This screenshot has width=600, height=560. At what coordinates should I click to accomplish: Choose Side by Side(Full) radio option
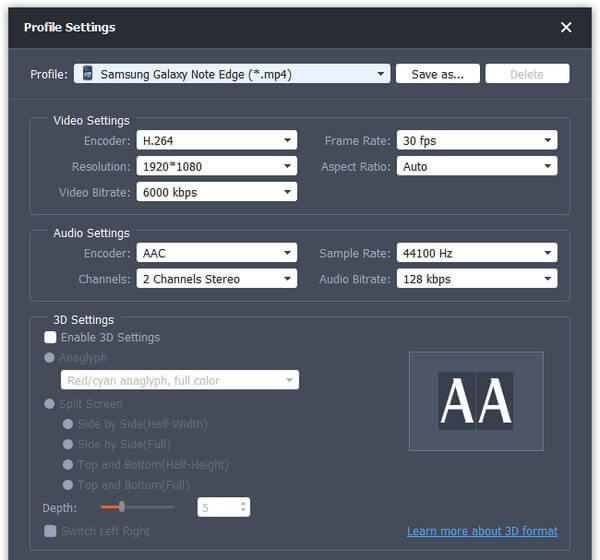tap(68, 444)
